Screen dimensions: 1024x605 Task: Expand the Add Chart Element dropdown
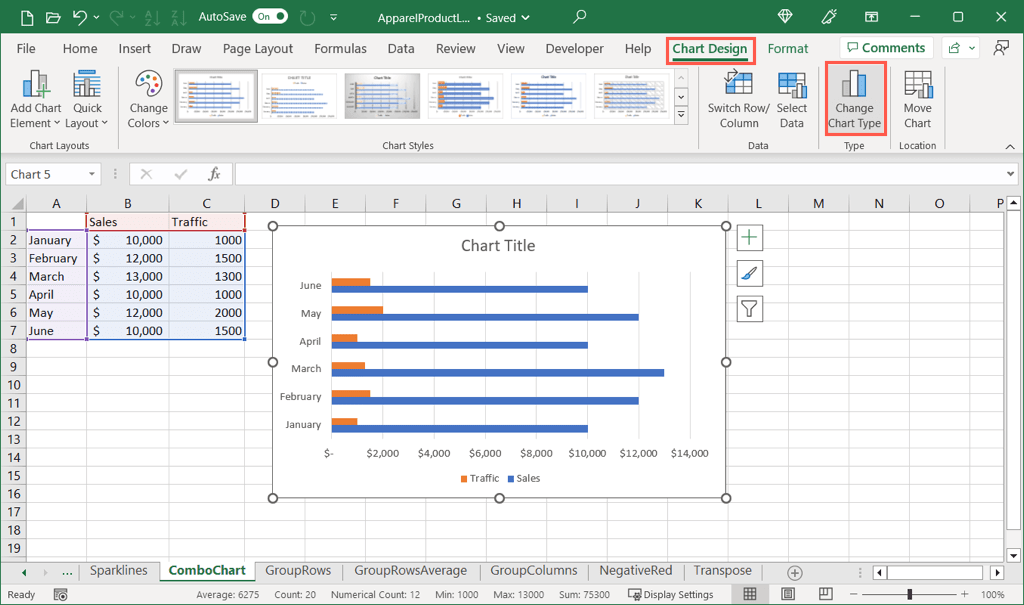[x=35, y=101]
